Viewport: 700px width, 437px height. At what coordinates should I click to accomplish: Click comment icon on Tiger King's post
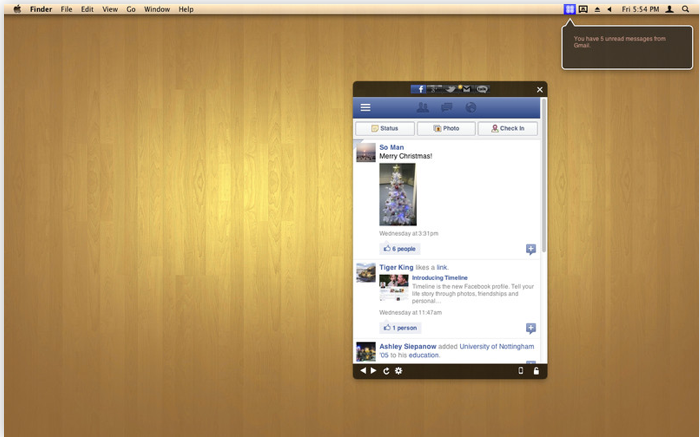pyautogui.click(x=530, y=328)
